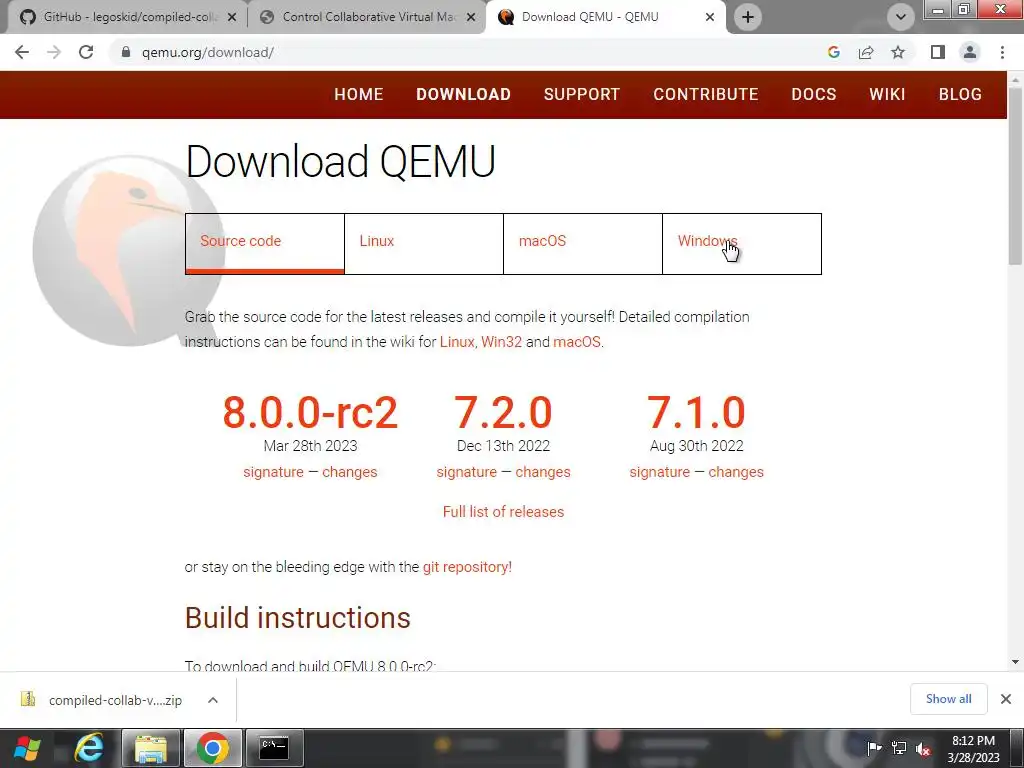Open network tray icon
Screen dimensions: 1024x768
899,748
